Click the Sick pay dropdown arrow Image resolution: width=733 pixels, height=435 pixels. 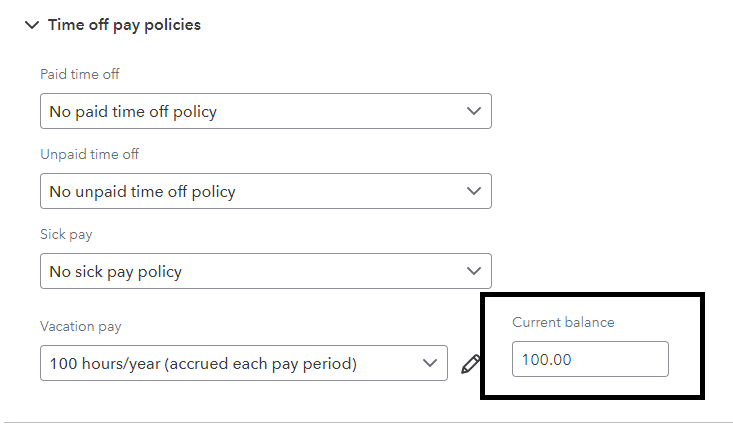pos(474,271)
